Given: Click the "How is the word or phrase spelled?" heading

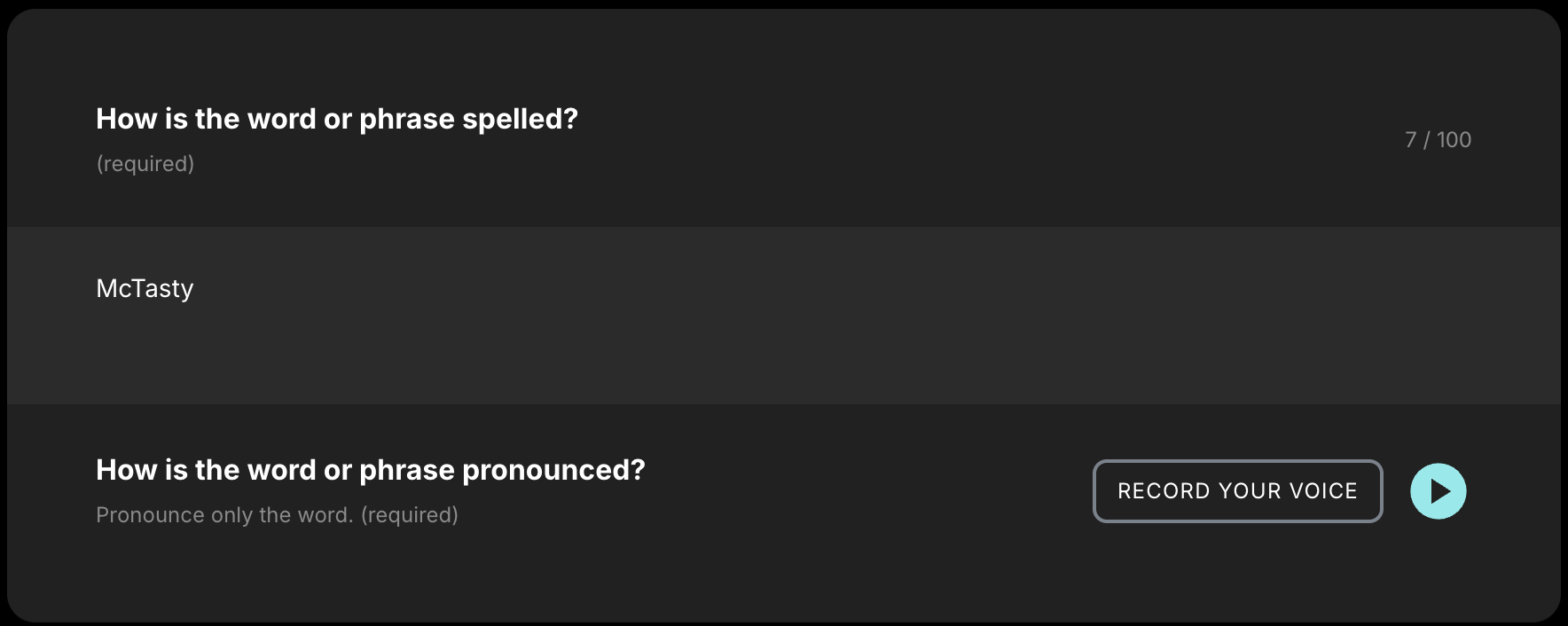Looking at the screenshot, I should coord(336,119).
